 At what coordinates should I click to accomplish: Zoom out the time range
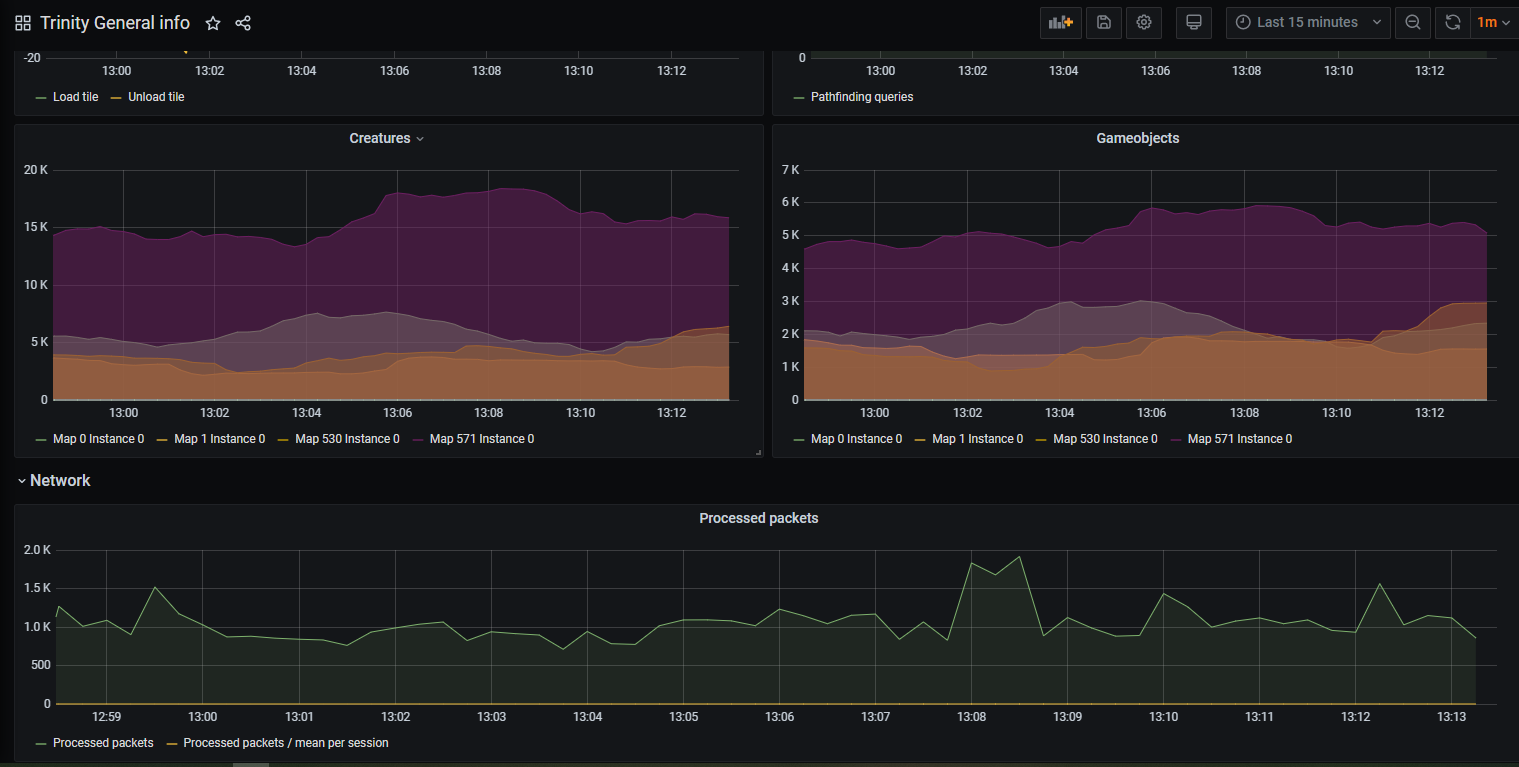tap(1413, 22)
